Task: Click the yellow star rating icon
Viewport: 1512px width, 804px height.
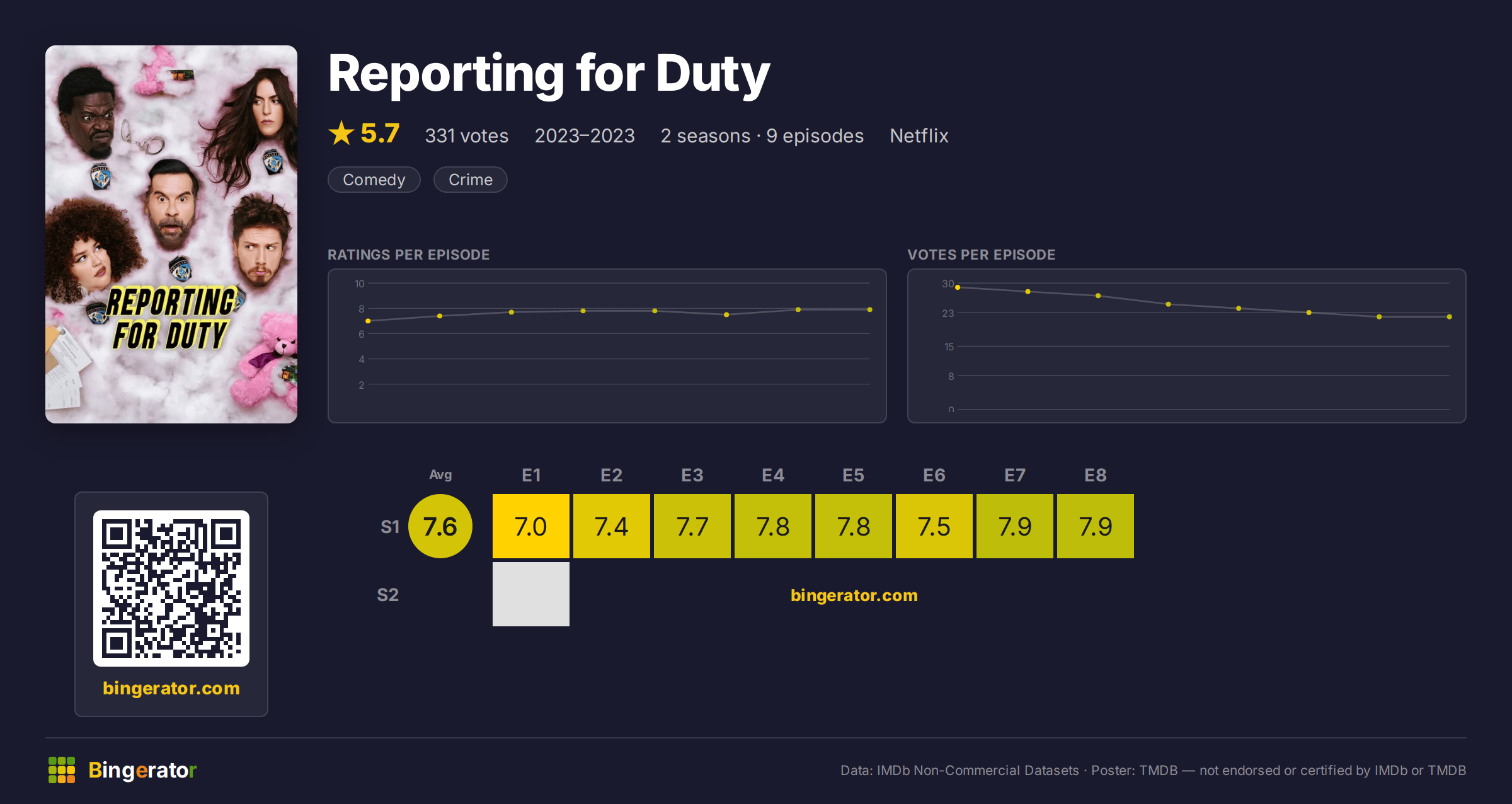Action: 341,133
